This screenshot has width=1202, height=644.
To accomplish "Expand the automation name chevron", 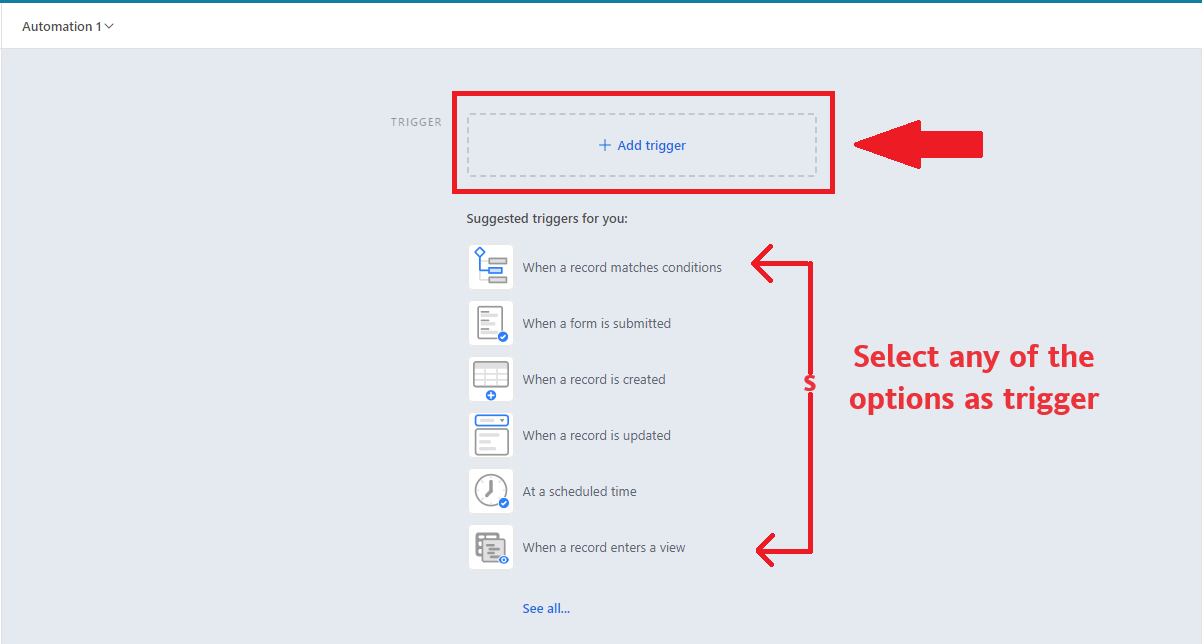I will click(x=108, y=26).
